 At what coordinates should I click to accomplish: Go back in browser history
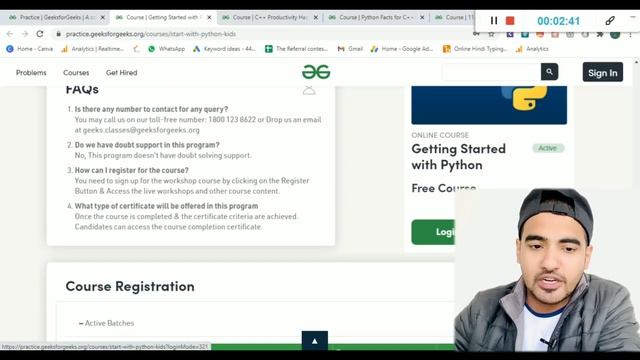[x=10, y=34]
